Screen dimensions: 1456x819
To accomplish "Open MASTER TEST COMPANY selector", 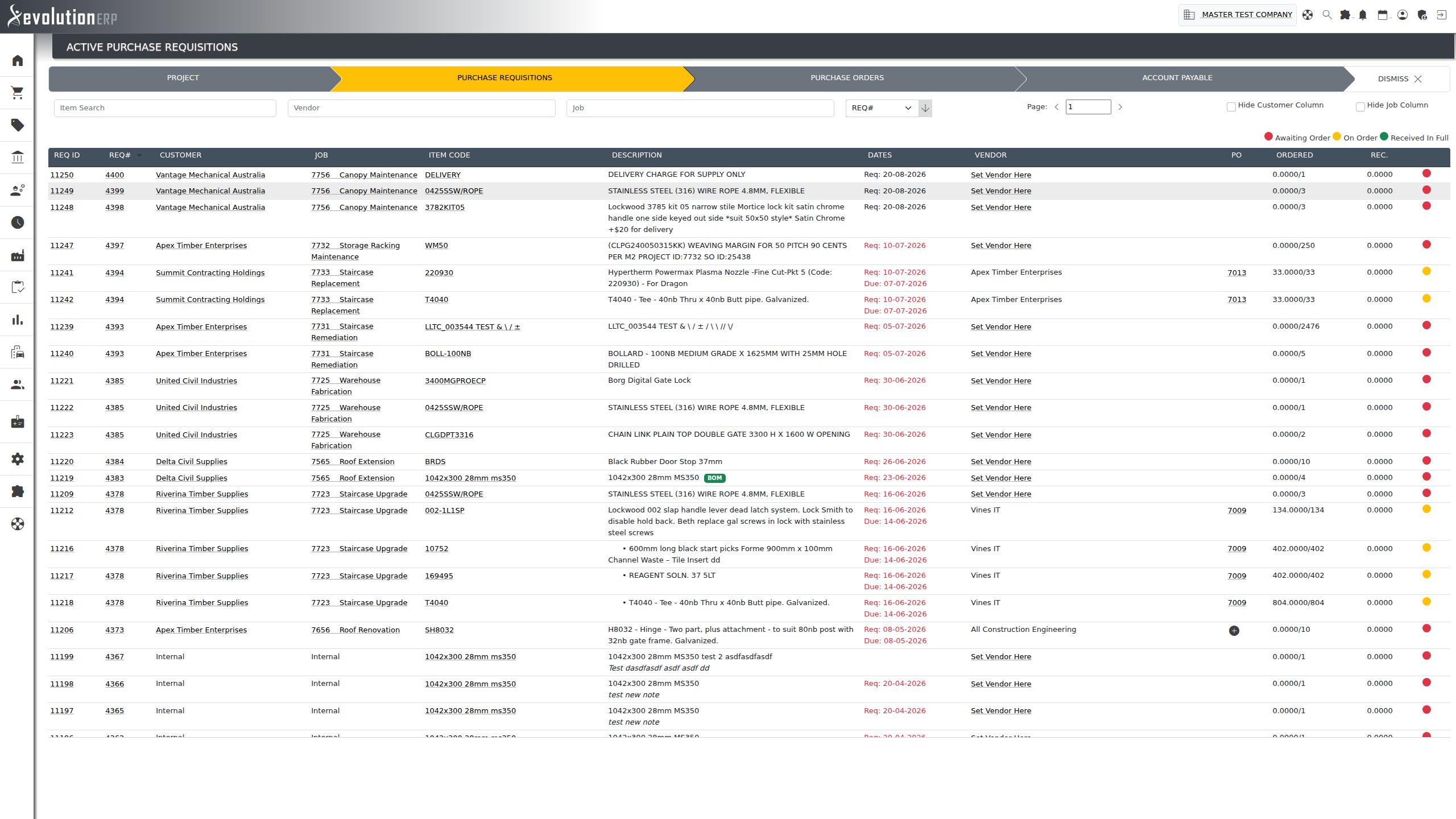I will tap(1237, 15).
